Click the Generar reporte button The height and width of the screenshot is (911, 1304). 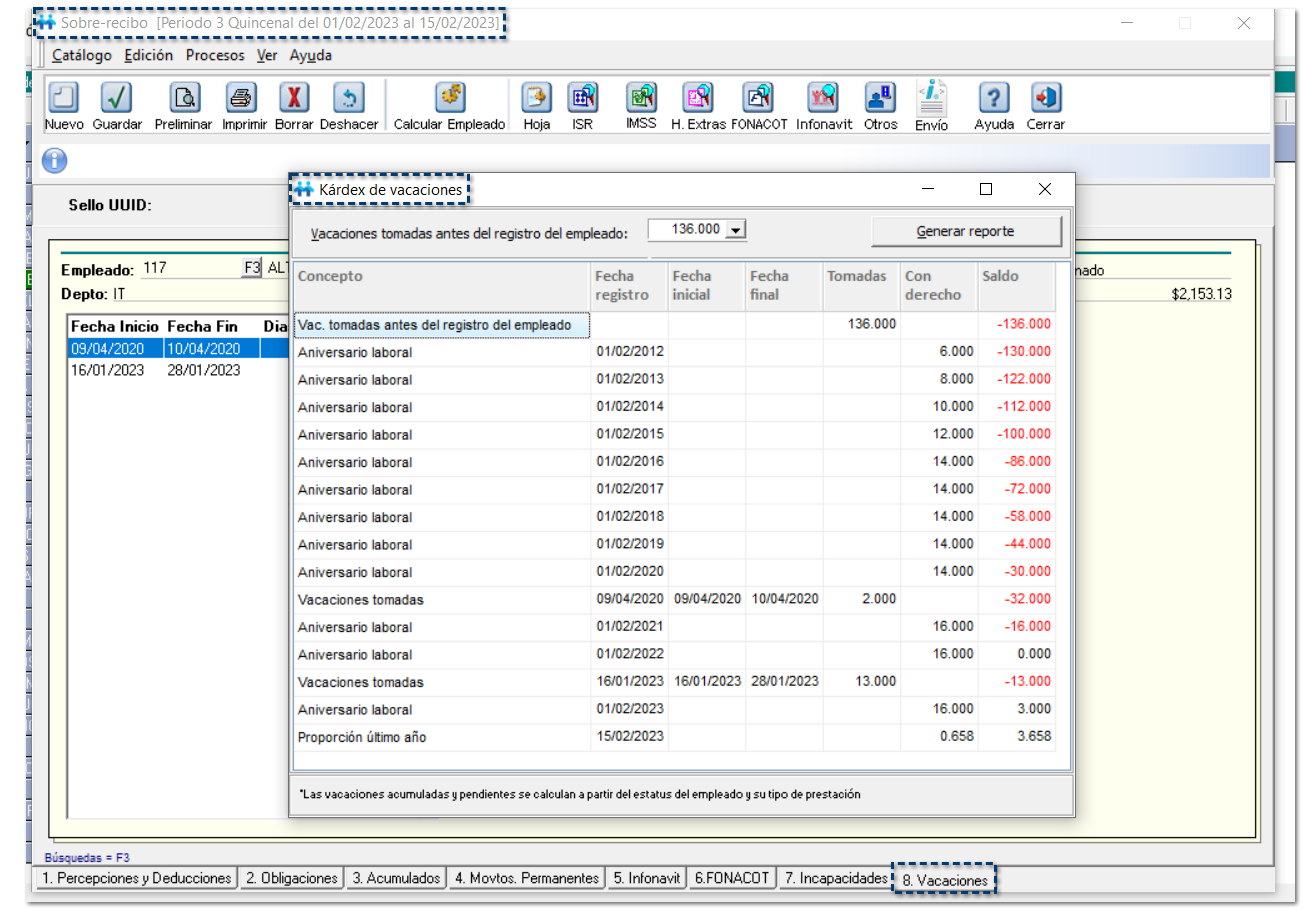click(965, 231)
